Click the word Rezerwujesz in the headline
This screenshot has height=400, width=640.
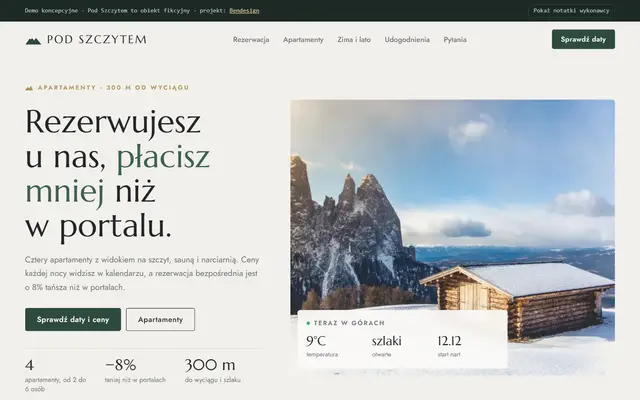113,122
